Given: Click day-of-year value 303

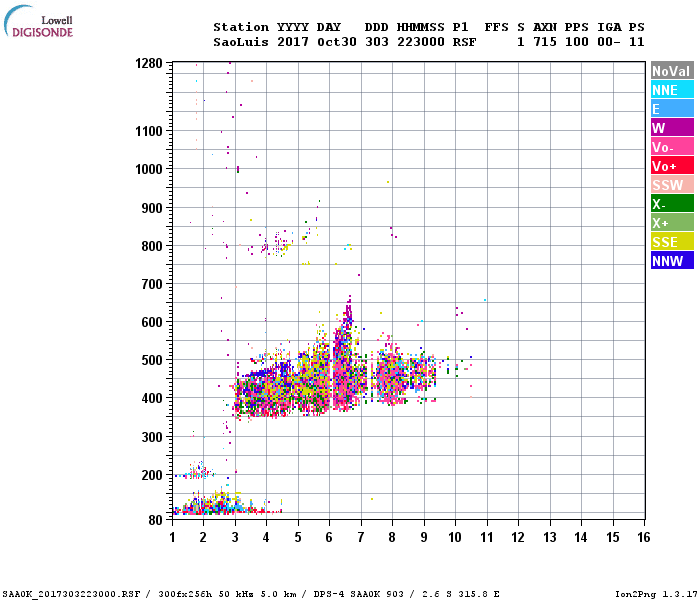Looking at the screenshot, I should tap(377, 42).
